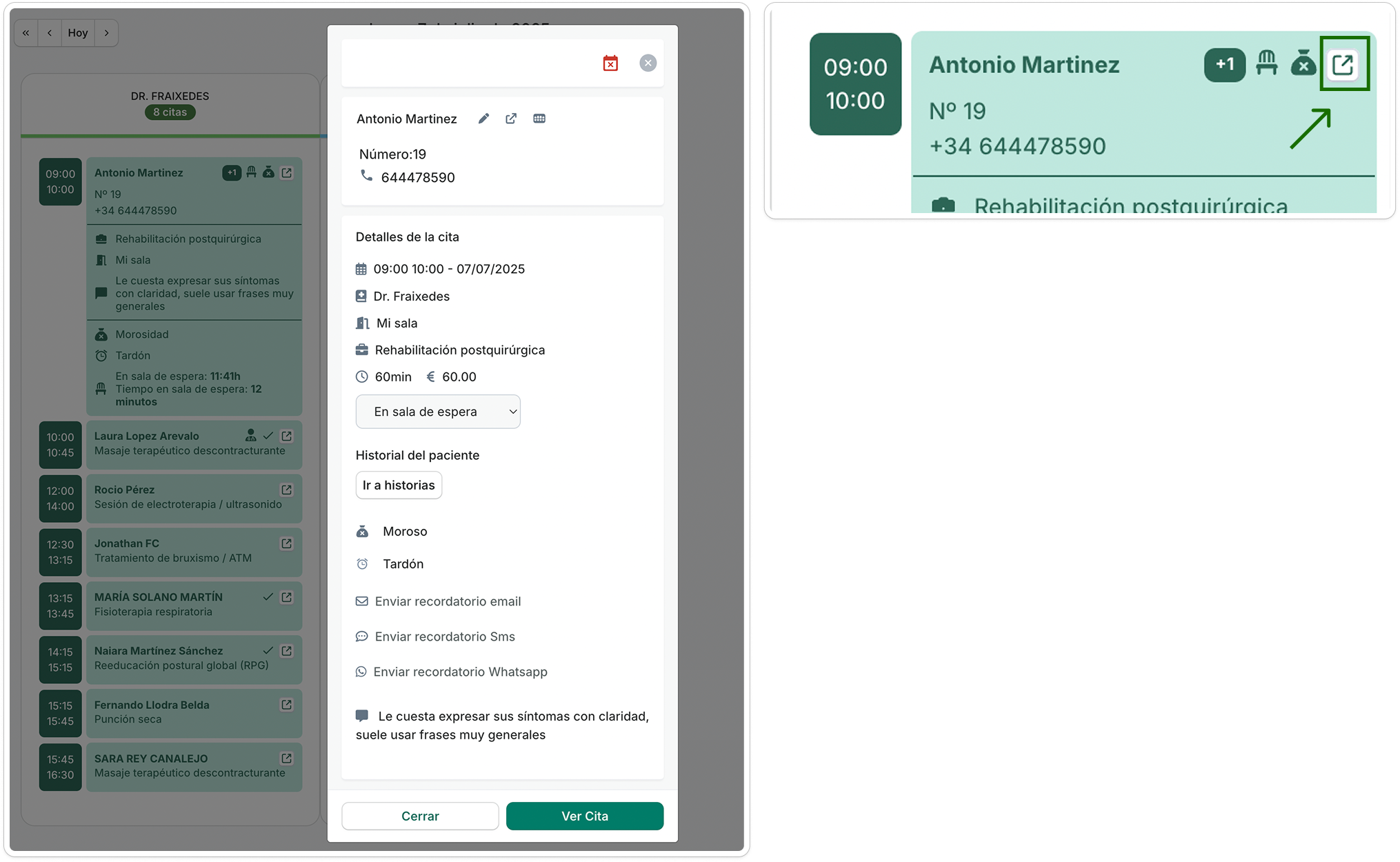Click 'Enviar recordatorio Whatsapp' option
The image size is (1400, 862).
coord(459,672)
